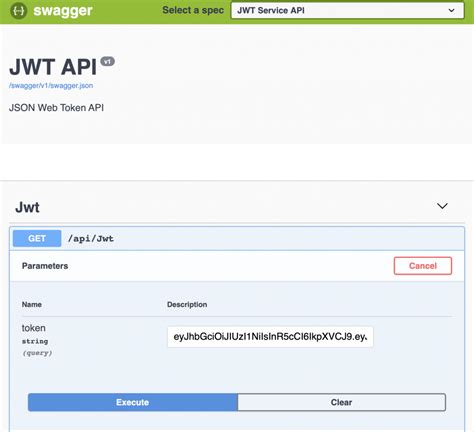474x432 pixels.
Task: Open the JWT Service API spec dropdown
Action: click(x=347, y=10)
